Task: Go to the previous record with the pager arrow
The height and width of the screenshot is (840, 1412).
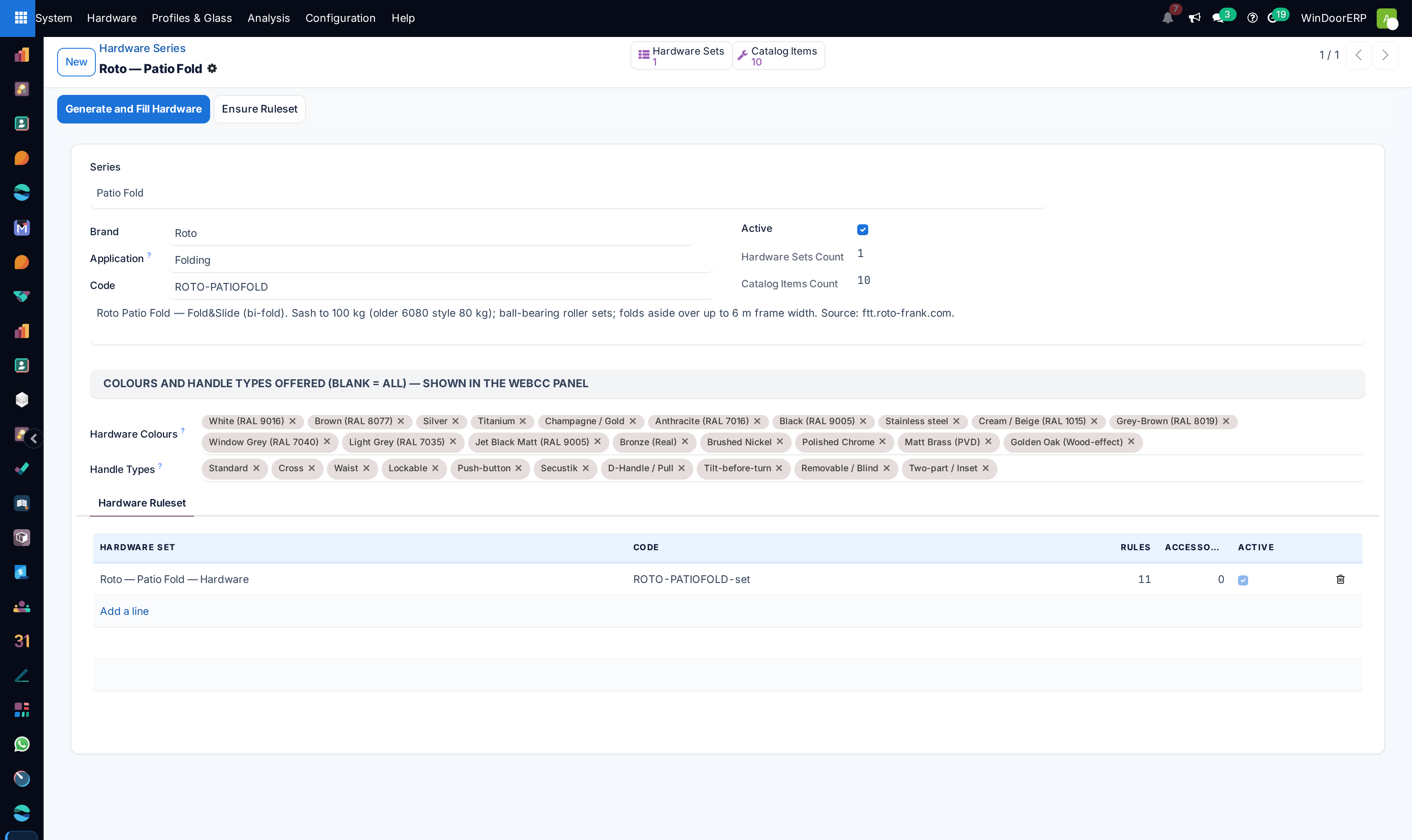Action: point(1358,55)
